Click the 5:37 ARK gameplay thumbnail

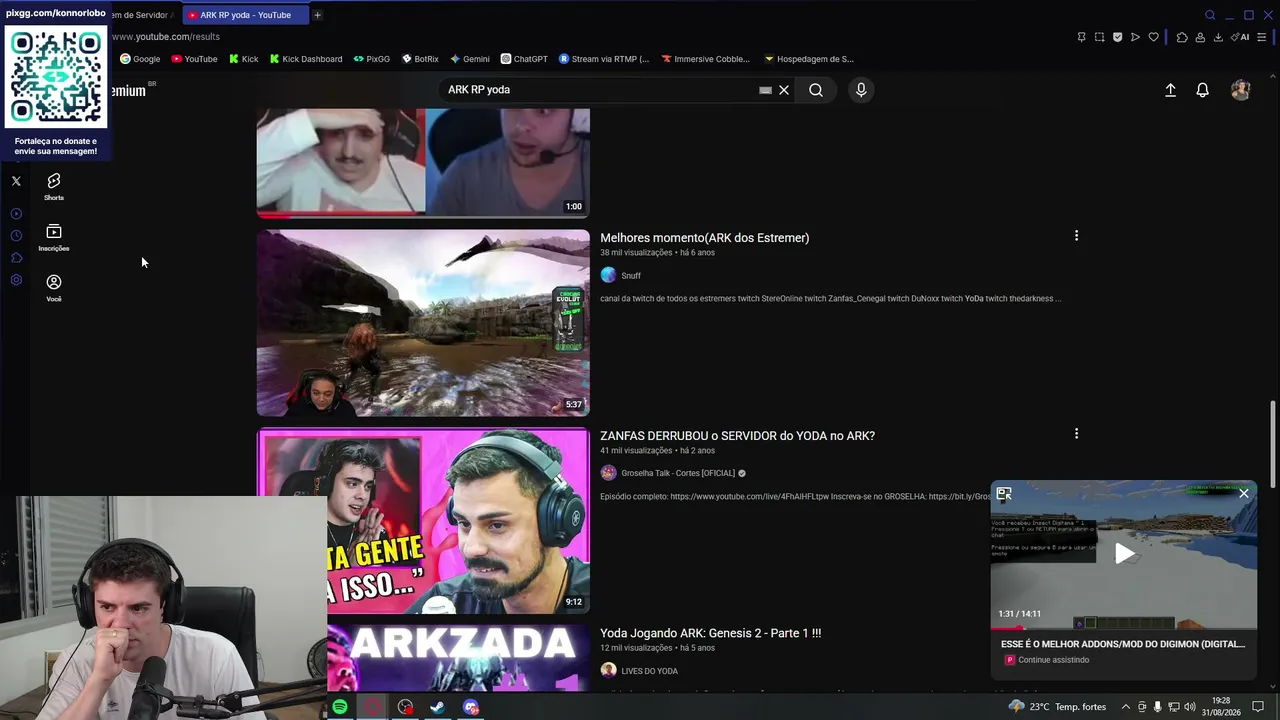[423, 323]
